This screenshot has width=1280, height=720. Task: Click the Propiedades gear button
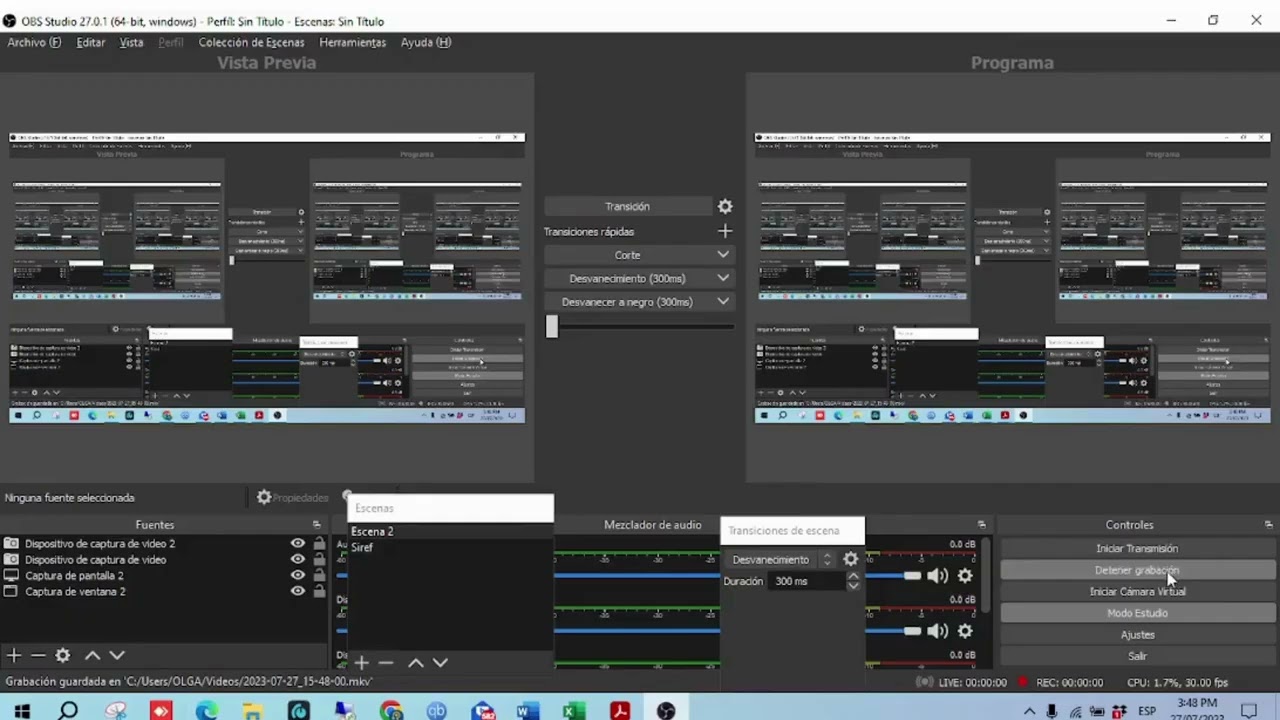coord(292,497)
